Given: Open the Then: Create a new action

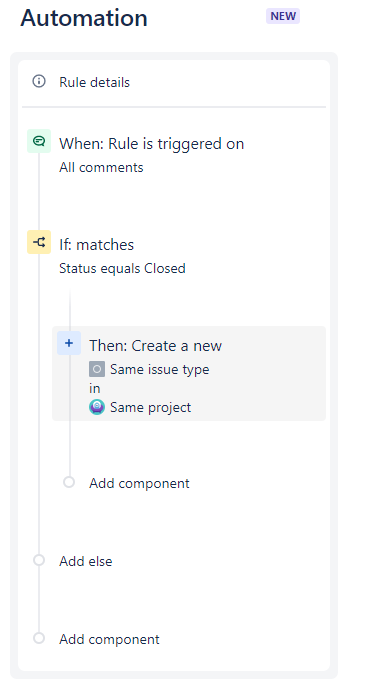Looking at the screenshot, I should click(x=189, y=373).
